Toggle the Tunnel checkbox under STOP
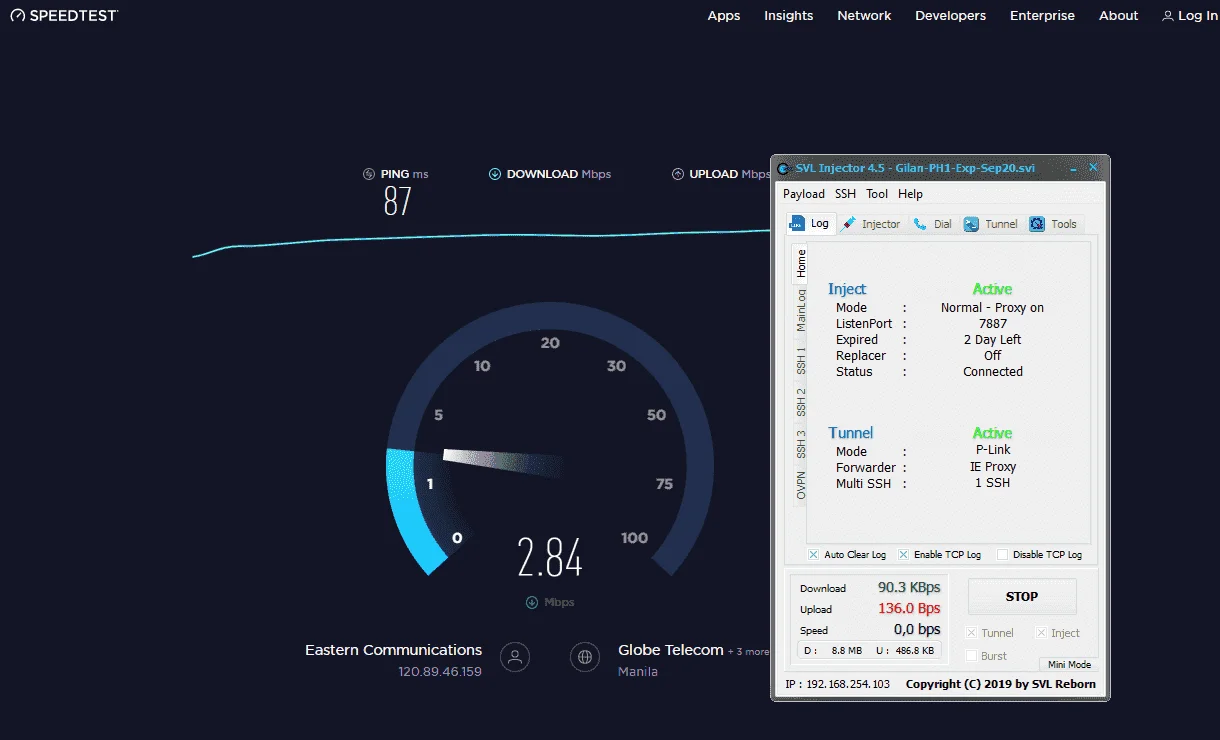This screenshot has height=740, width=1220. pyautogui.click(x=971, y=633)
